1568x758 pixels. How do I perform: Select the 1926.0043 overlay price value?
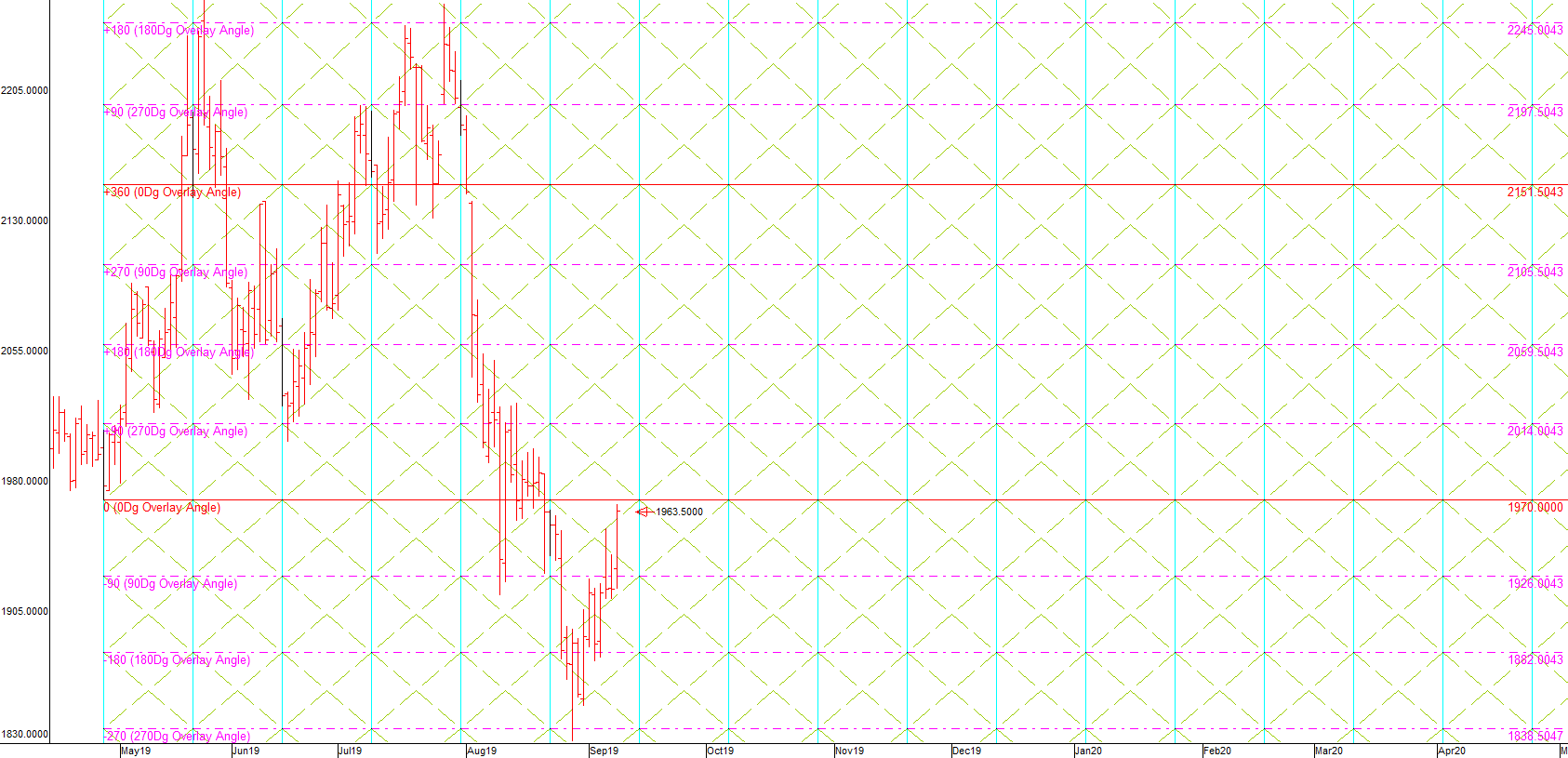click(x=1535, y=584)
